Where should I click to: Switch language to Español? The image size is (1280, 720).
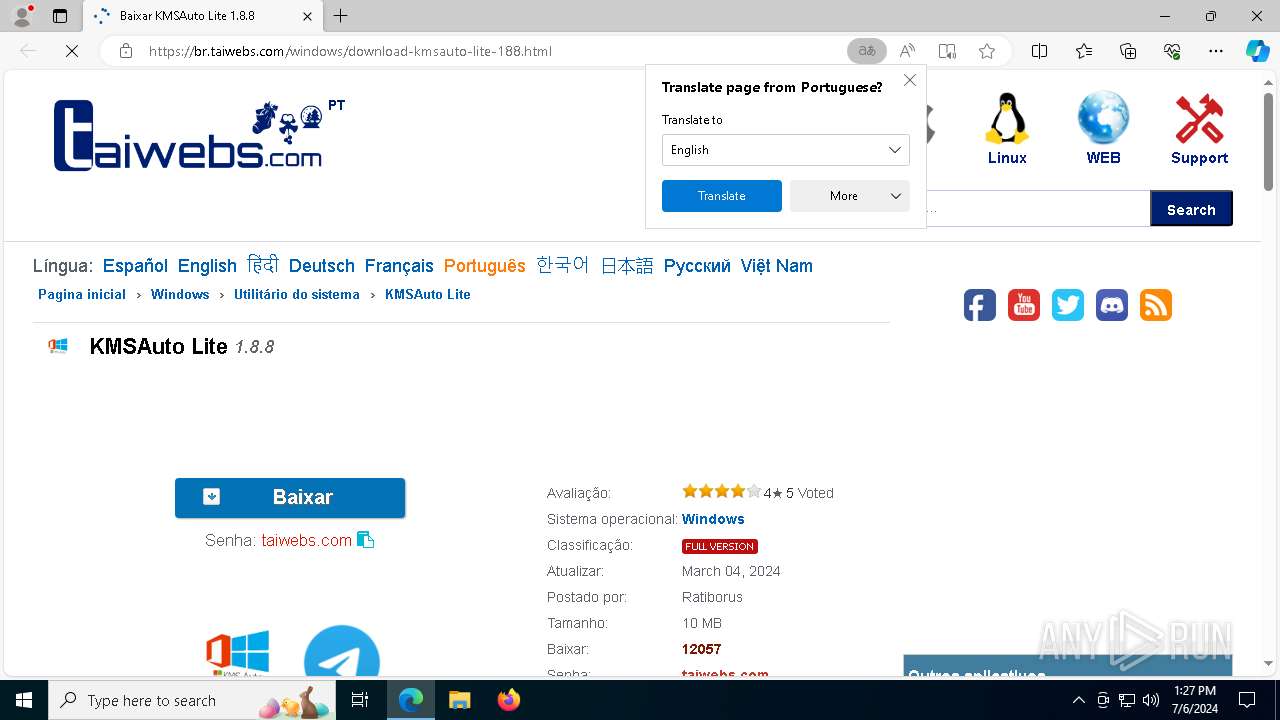pyautogui.click(x=135, y=266)
